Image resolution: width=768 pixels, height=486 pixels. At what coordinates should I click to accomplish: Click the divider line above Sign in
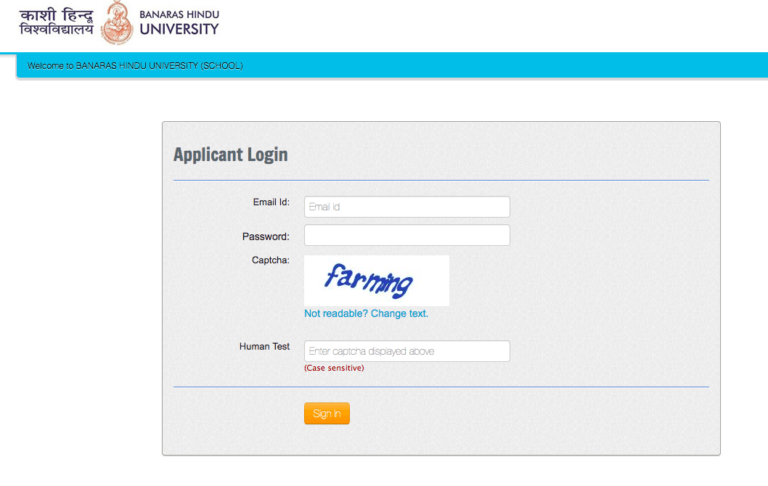[440, 386]
